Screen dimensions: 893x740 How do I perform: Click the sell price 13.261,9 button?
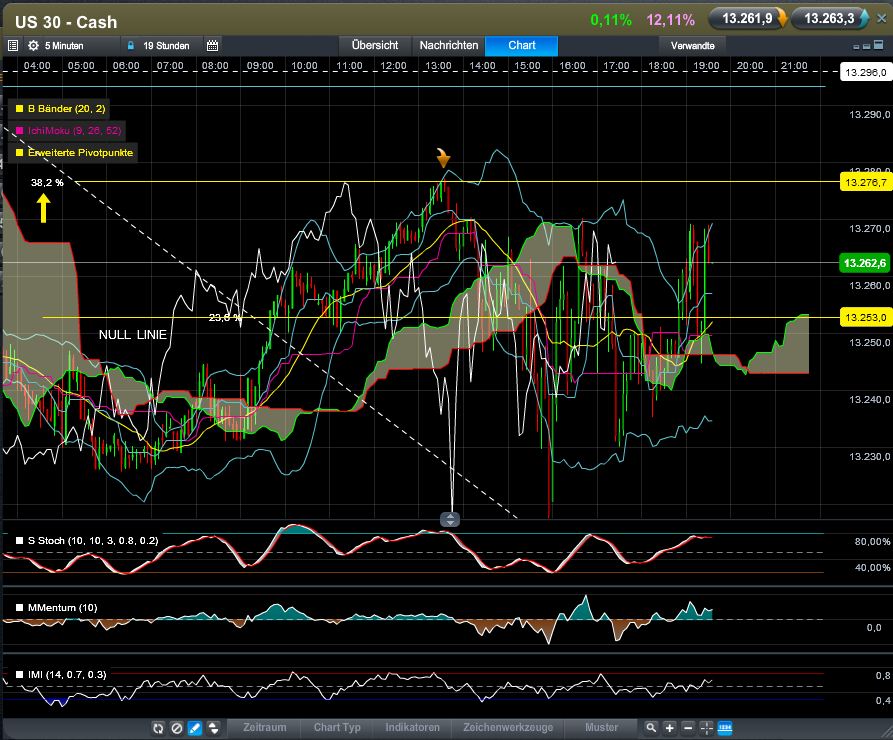[747, 19]
